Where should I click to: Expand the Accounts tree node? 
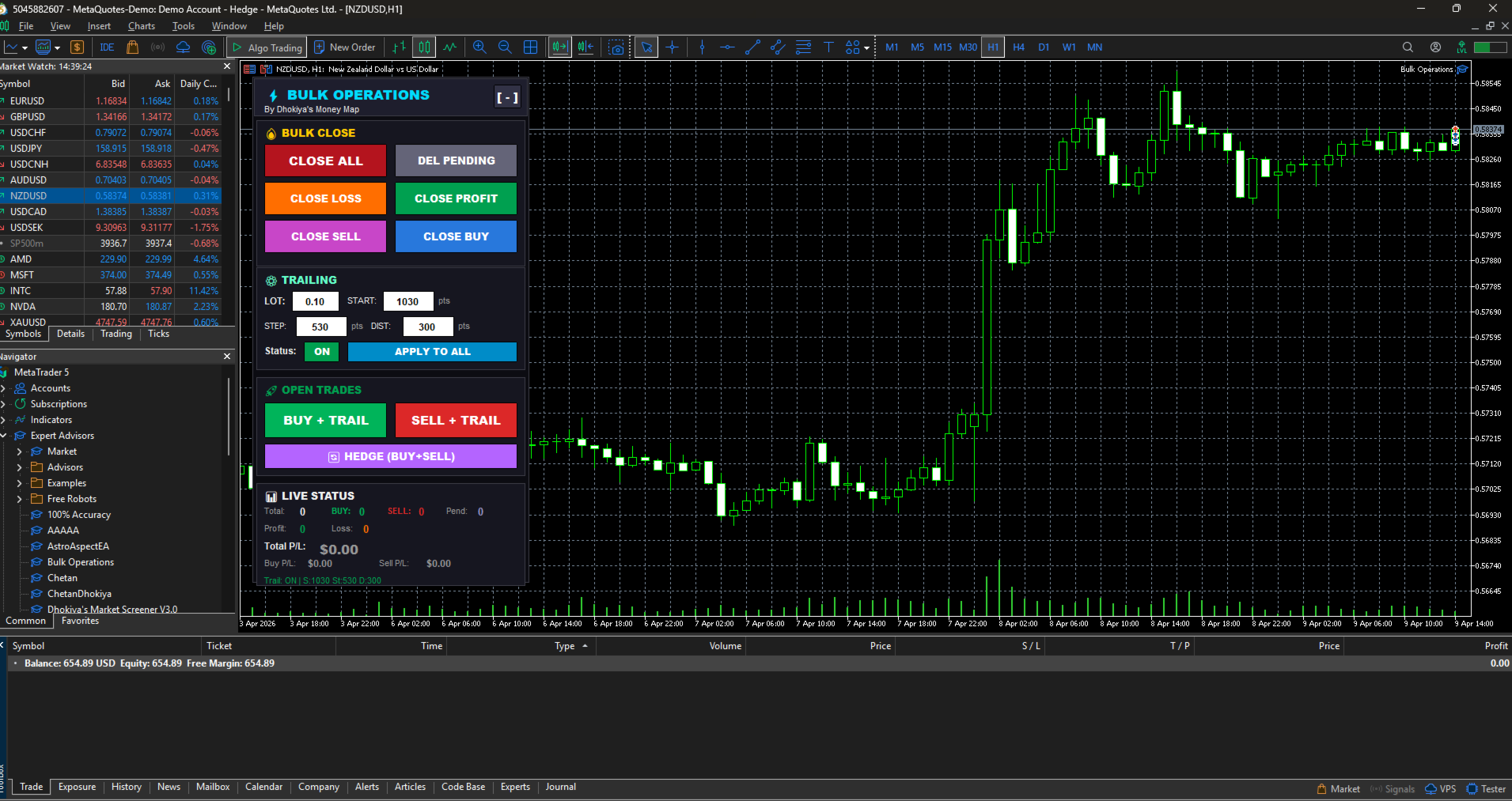tap(4, 388)
